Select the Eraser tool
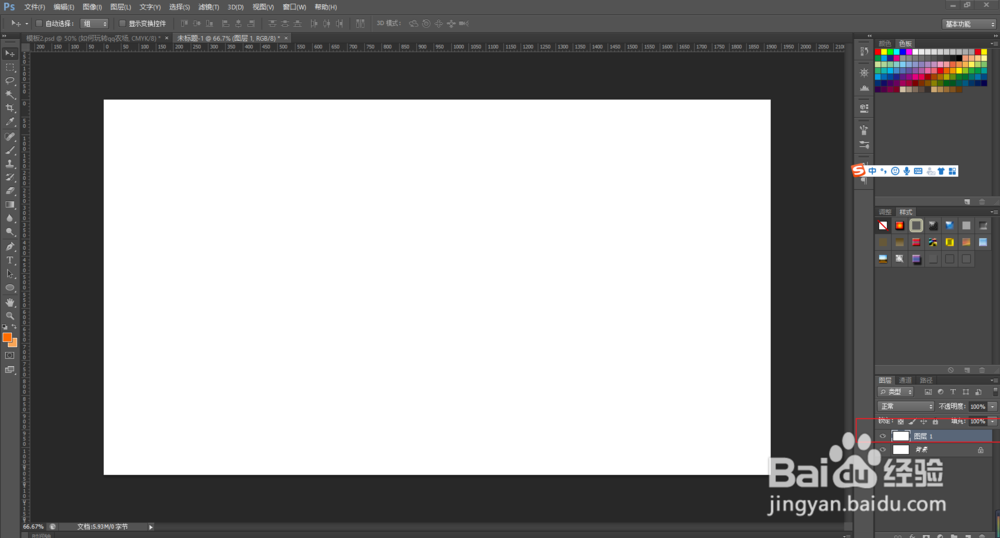 pyautogui.click(x=10, y=191)
